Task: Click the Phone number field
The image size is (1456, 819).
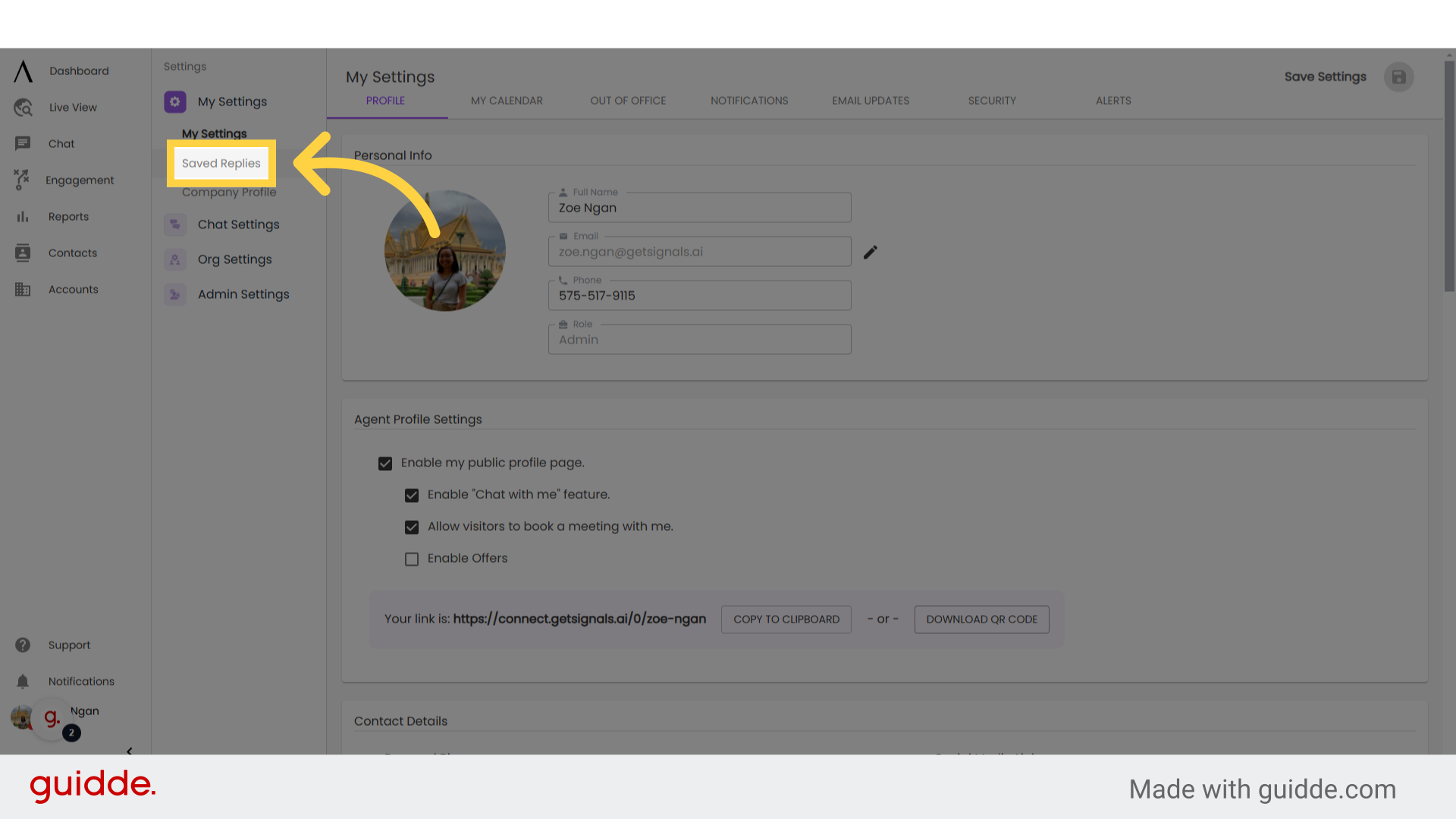Action: pyautogui.click(x=700, y=295)
